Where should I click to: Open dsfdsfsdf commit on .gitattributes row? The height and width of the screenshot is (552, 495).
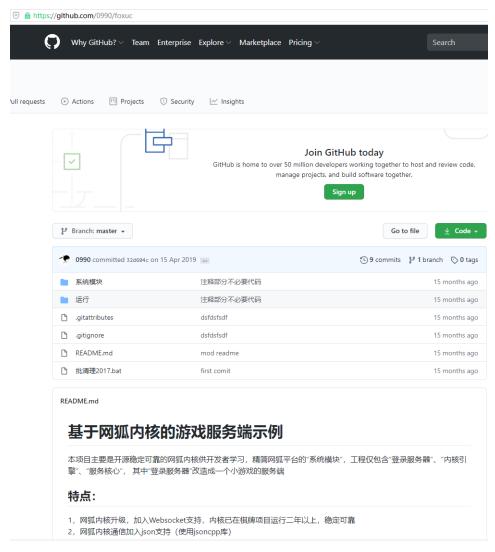coord(214,318)
